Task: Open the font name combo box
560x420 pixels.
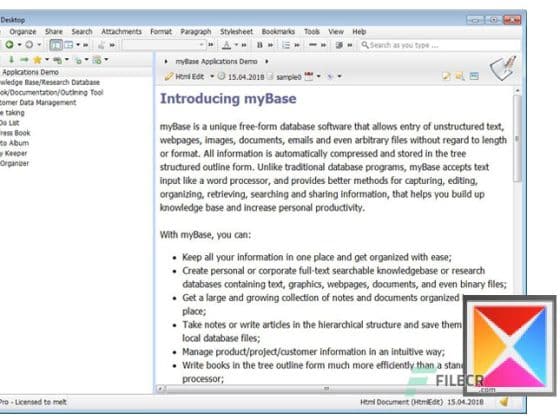Action: 163,45
